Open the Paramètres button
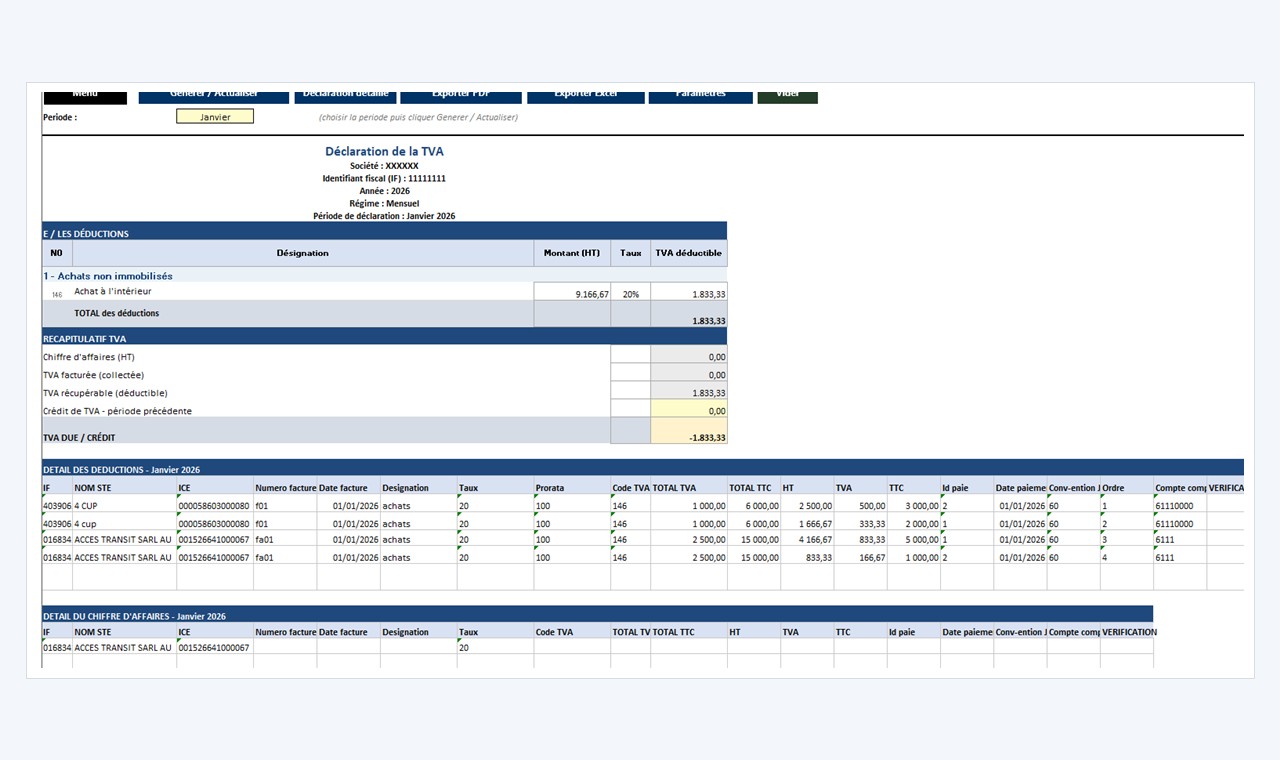This screenshot has height=760, width=1280. tap(701, 96)
